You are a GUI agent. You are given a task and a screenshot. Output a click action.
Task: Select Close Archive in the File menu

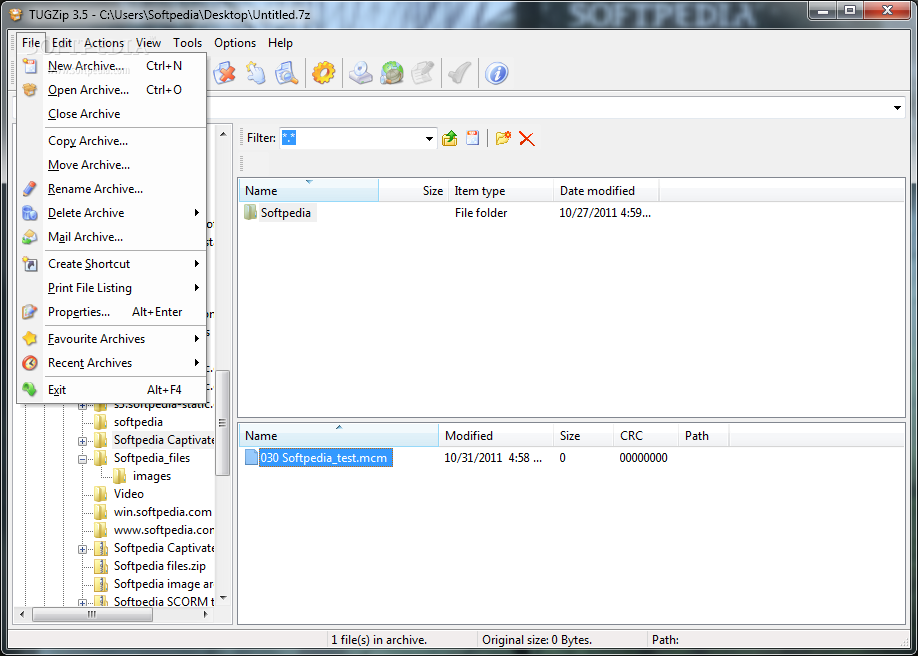[111, 114]
